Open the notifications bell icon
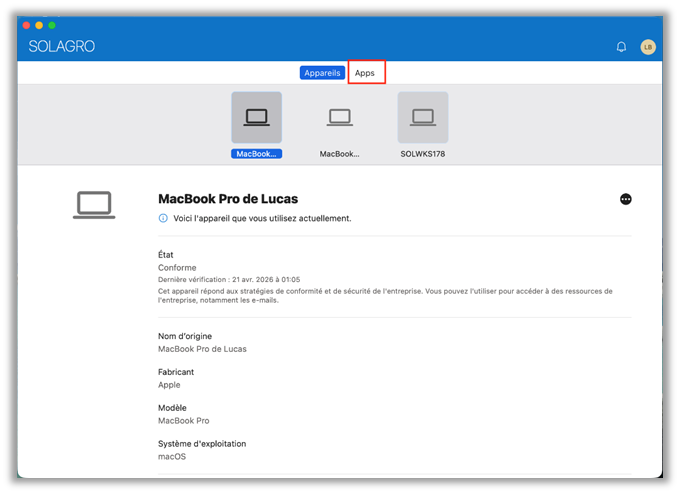 [x=621, y=47]
